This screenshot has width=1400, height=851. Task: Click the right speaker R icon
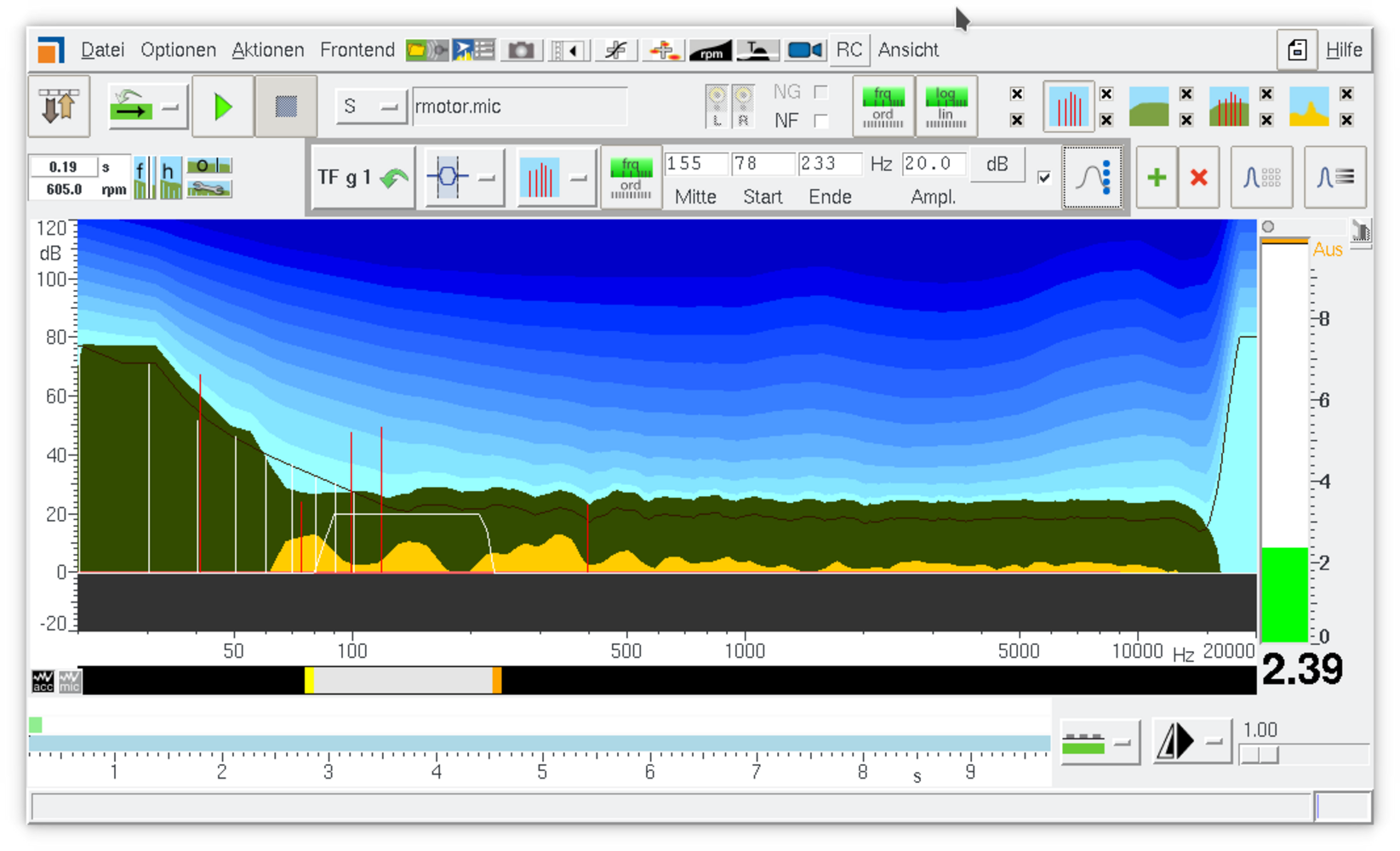tap(743, 106)
